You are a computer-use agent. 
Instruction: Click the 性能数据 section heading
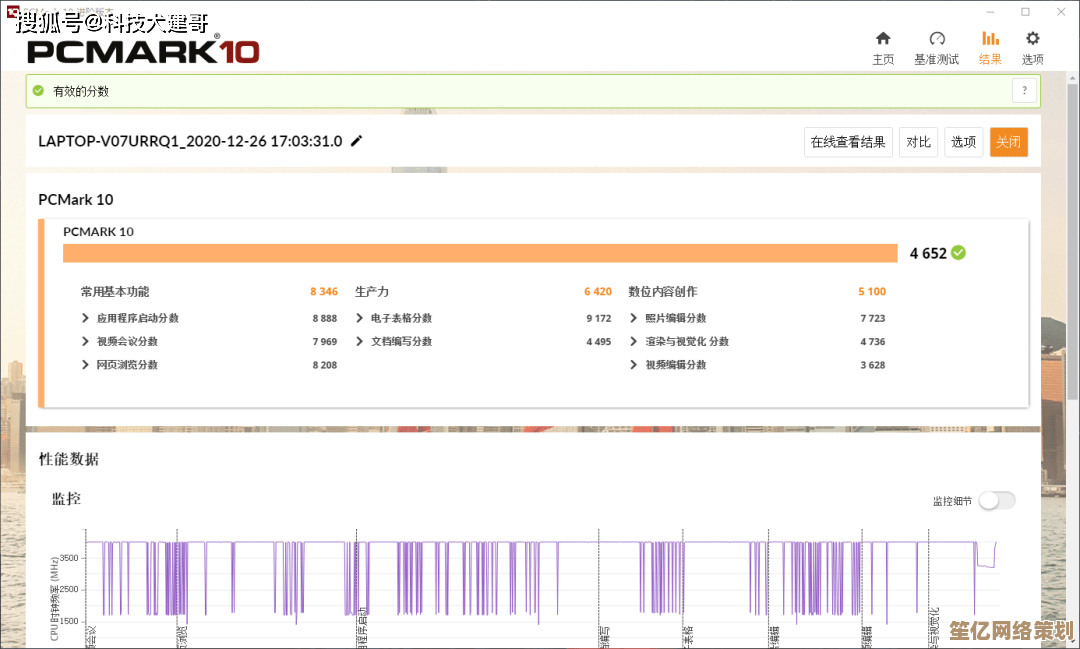coord(69,460)
